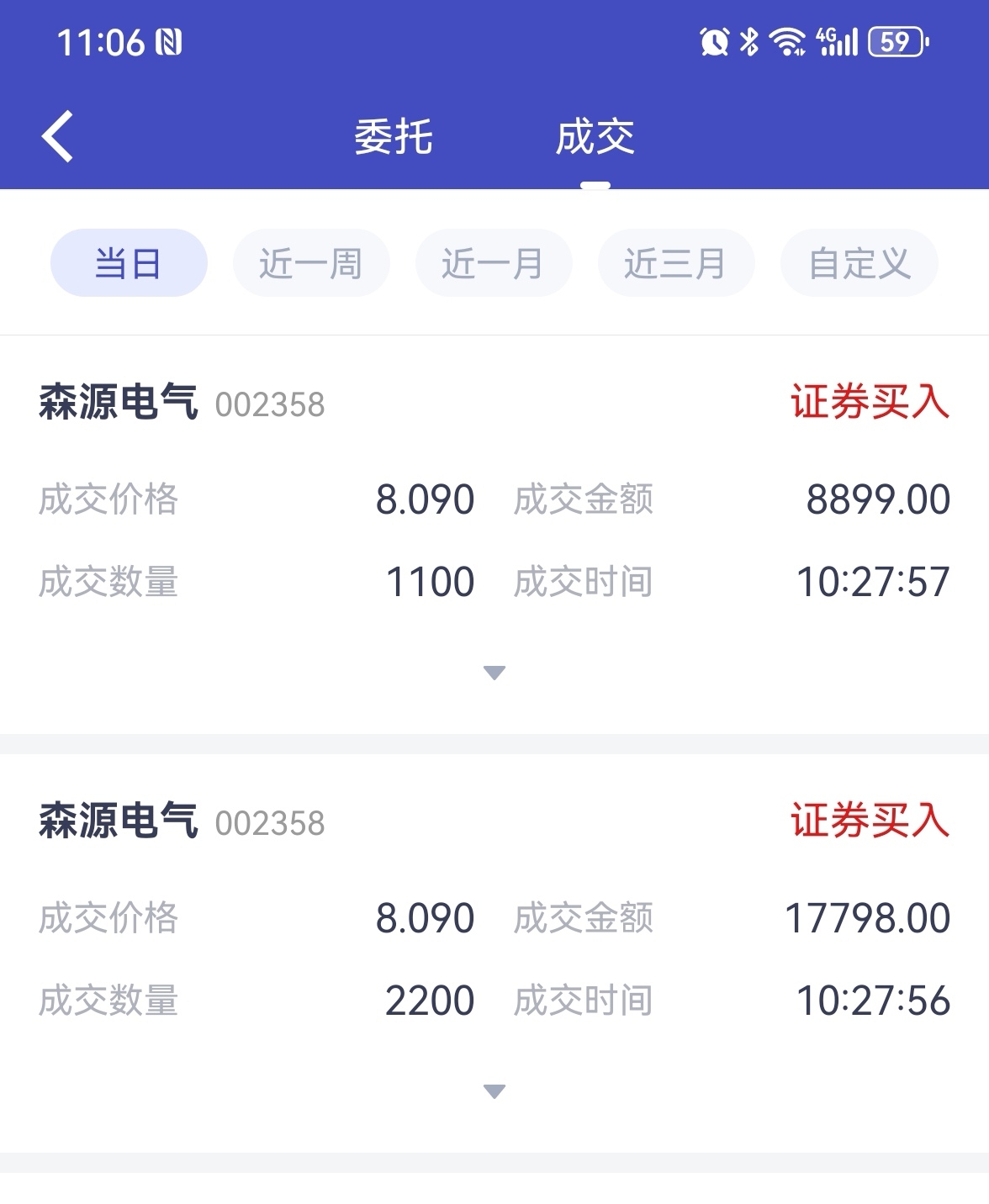
Task: Expand details of the 10:27:57 trade
Action: pyautogui.click(x=494, y=673)
